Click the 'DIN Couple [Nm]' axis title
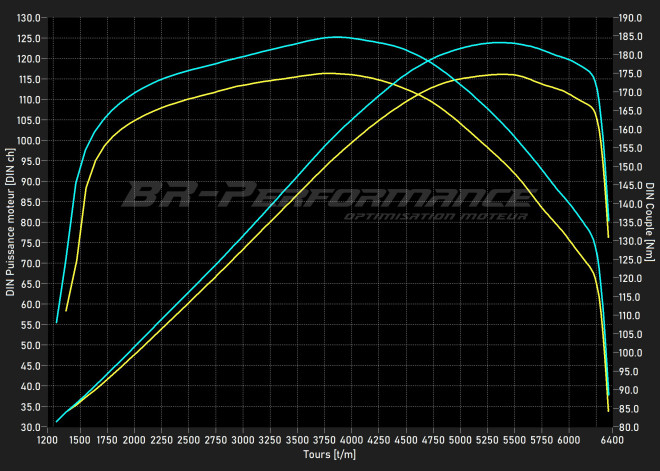The width and height of the screenshot is (660, 471). (649, 222)
